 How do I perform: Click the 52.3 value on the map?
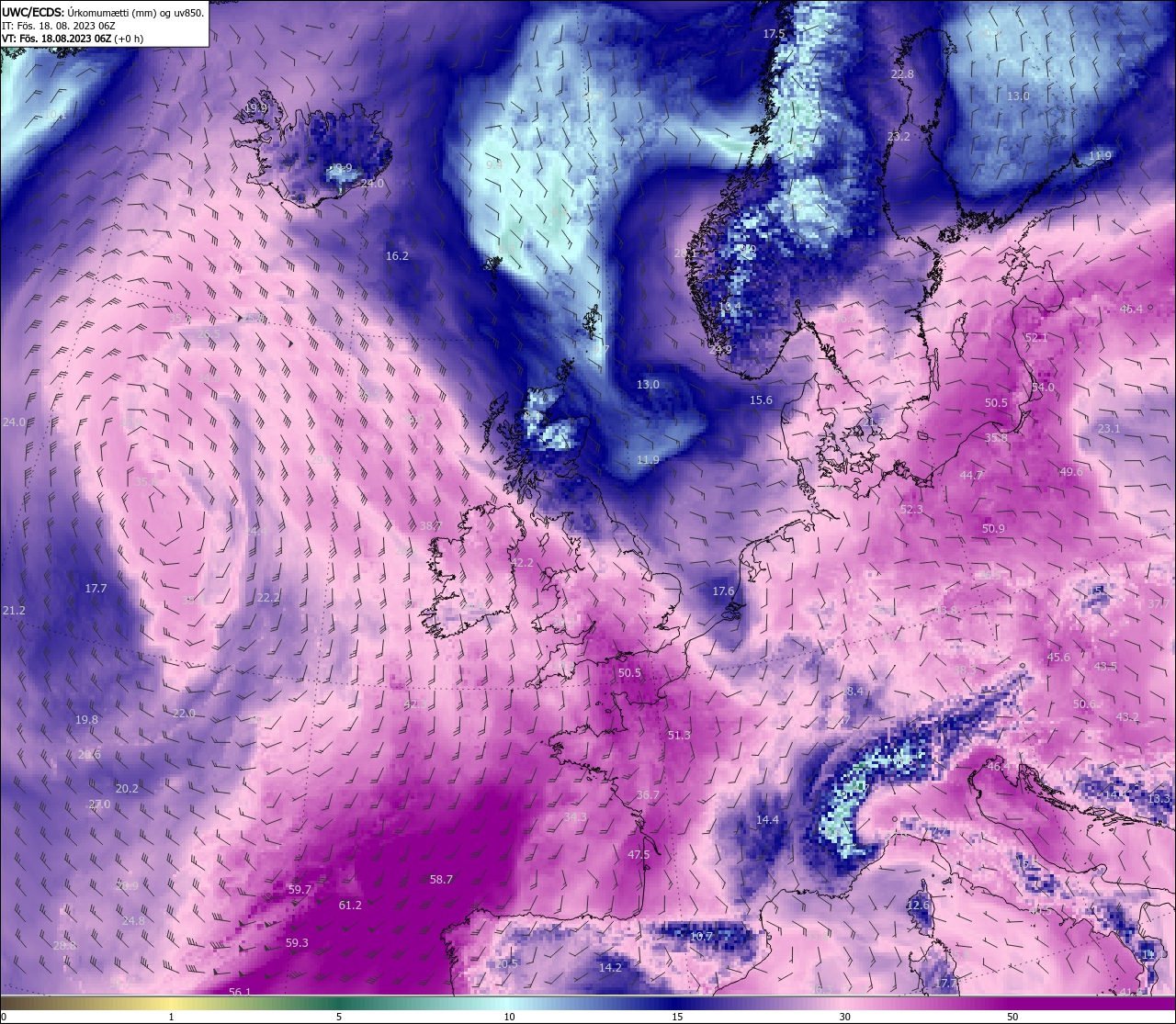[x=911, y=510]
